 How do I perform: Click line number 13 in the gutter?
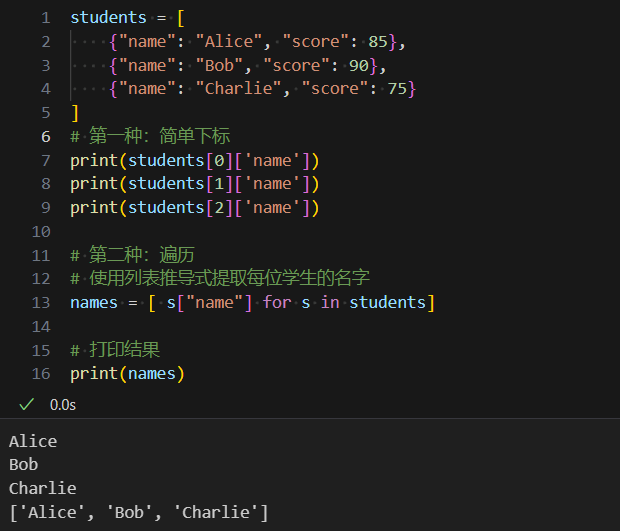click(x=41, y=302)
